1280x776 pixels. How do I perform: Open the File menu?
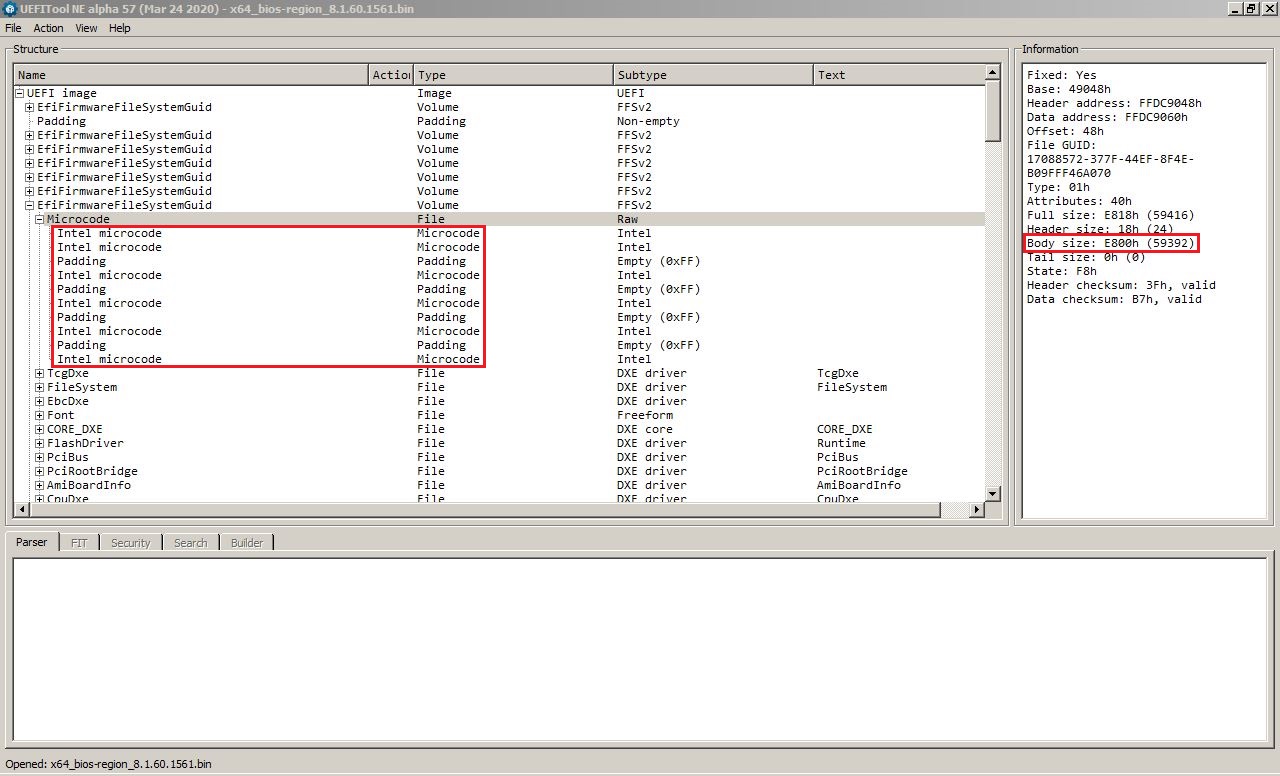tap(13, 28)
